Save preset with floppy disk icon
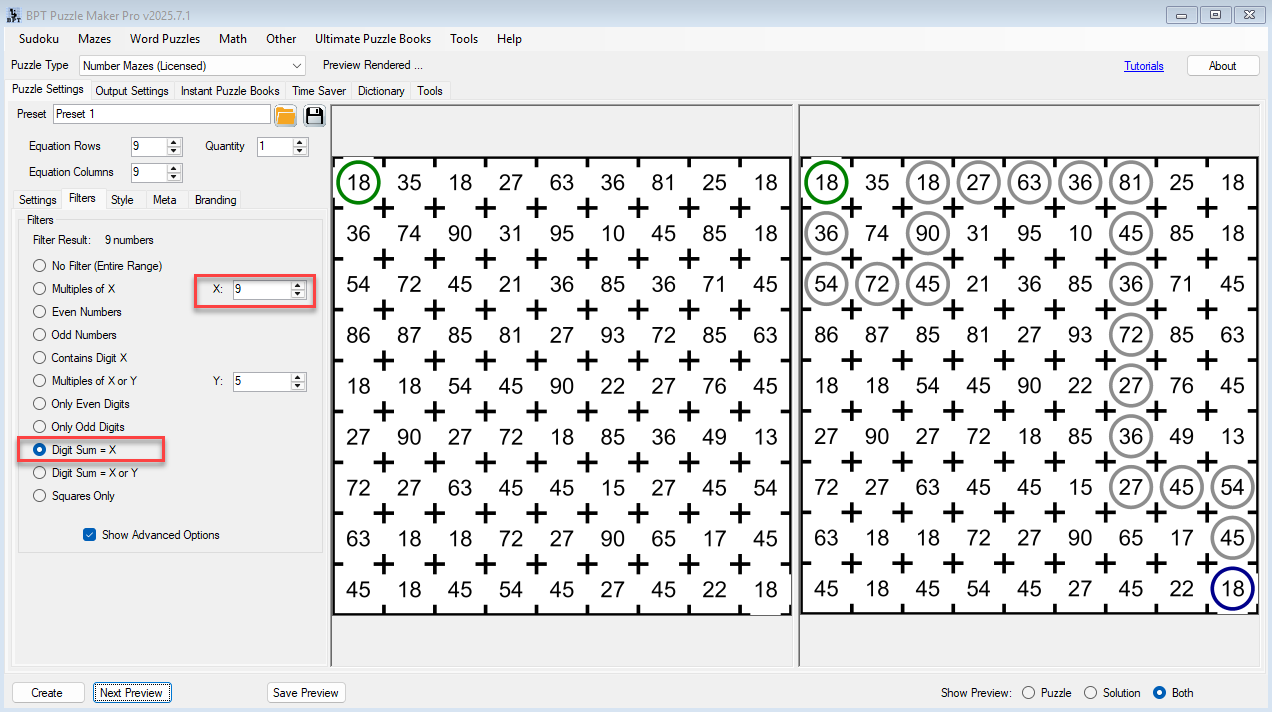 click(x=315, y=115)
